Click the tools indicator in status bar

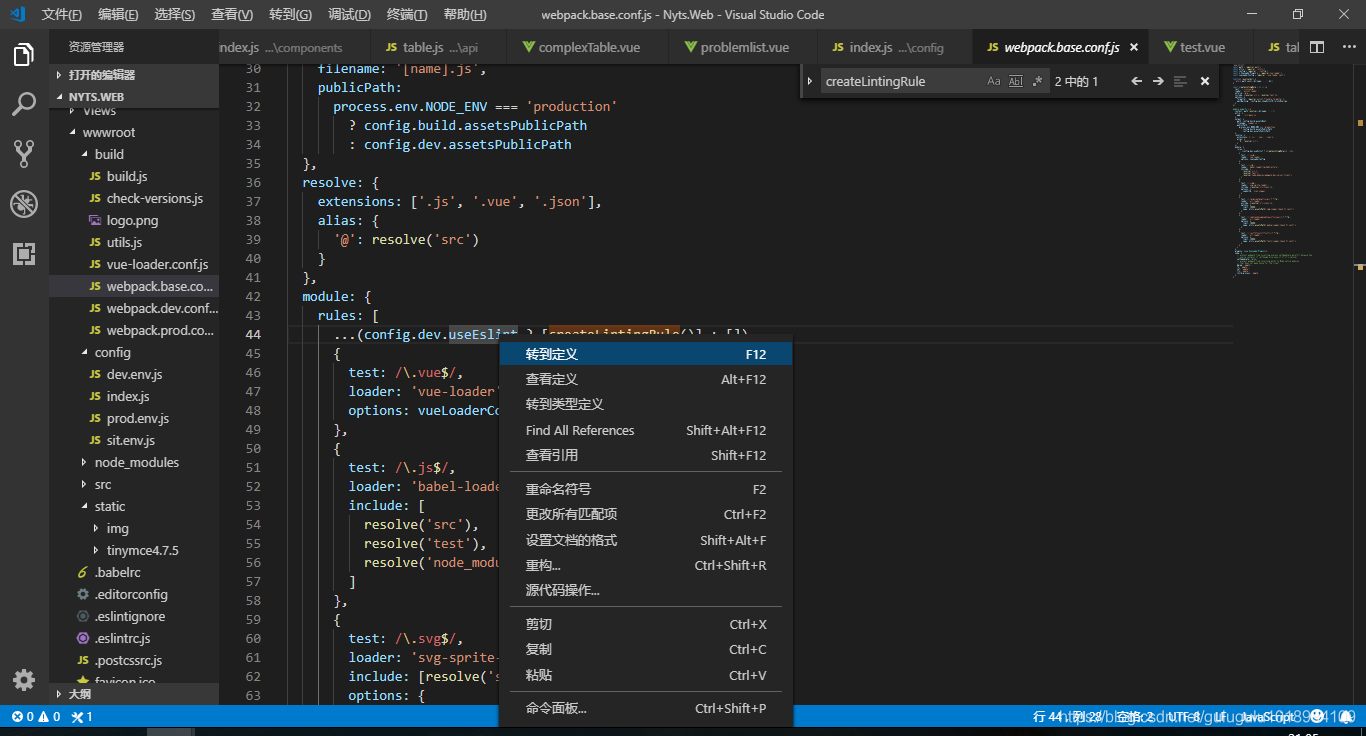pyautogui.click(x=82, y=716)
